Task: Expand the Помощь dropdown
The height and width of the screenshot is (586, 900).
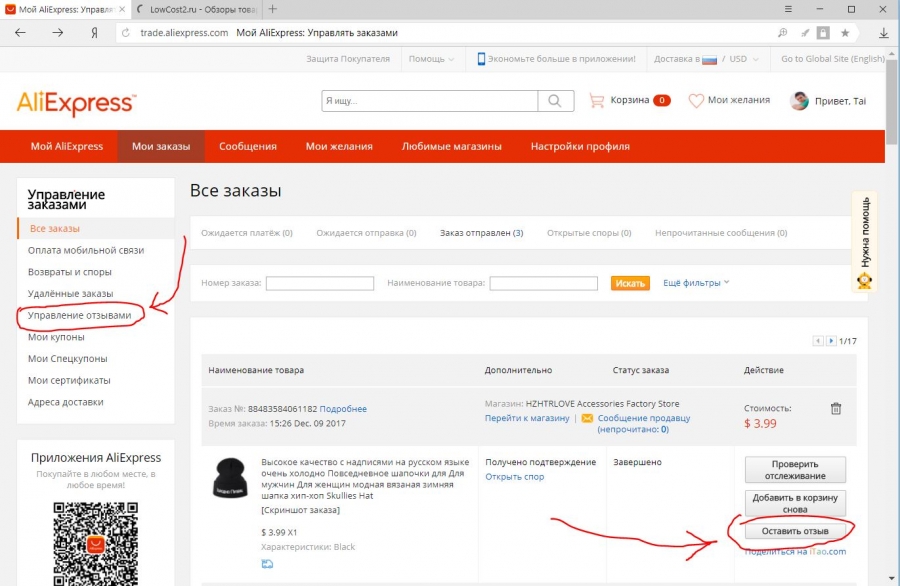Action: point(431,59)
